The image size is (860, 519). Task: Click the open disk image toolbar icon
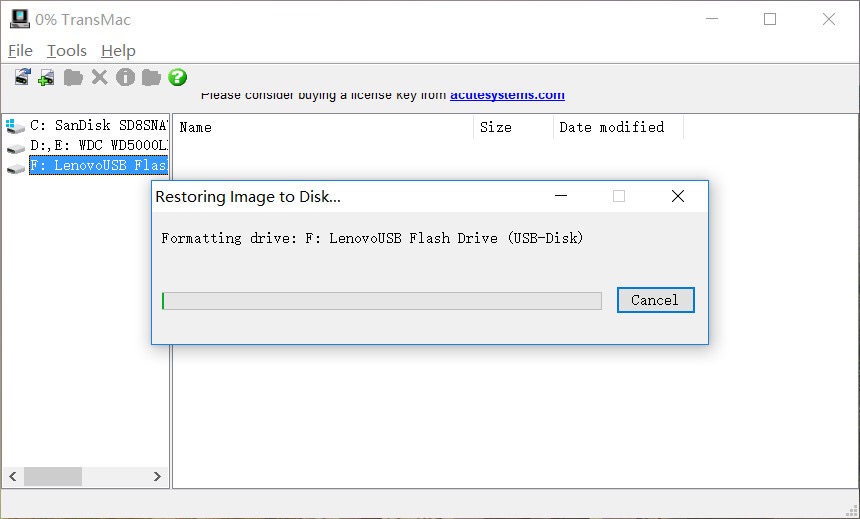point(22,77)
